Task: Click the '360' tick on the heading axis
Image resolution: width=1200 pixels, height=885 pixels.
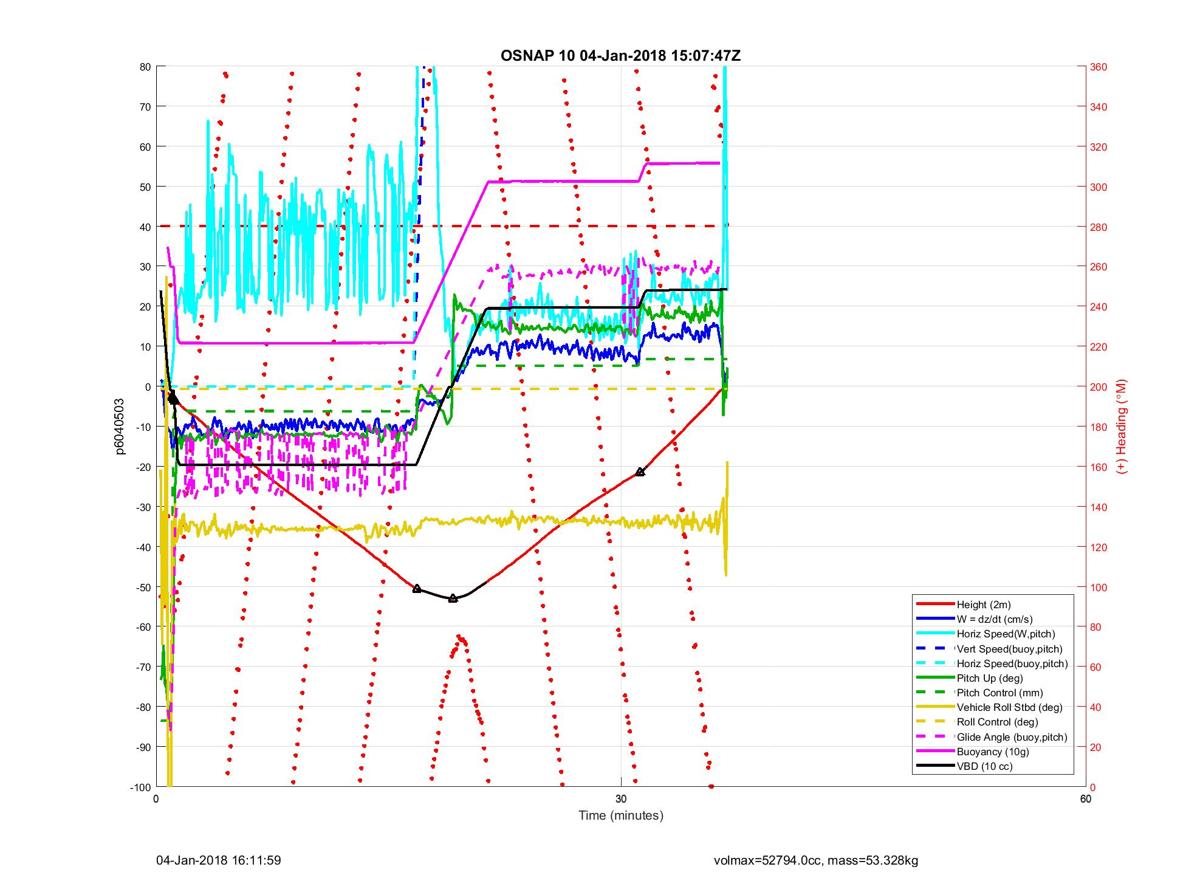Action: point(1101,67)
